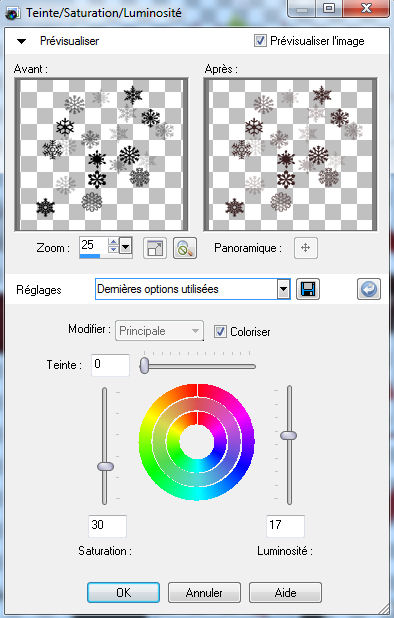Screen dimensions: 394x618
Task: Click the reset to default arrow icon
Action: point(369,290)
